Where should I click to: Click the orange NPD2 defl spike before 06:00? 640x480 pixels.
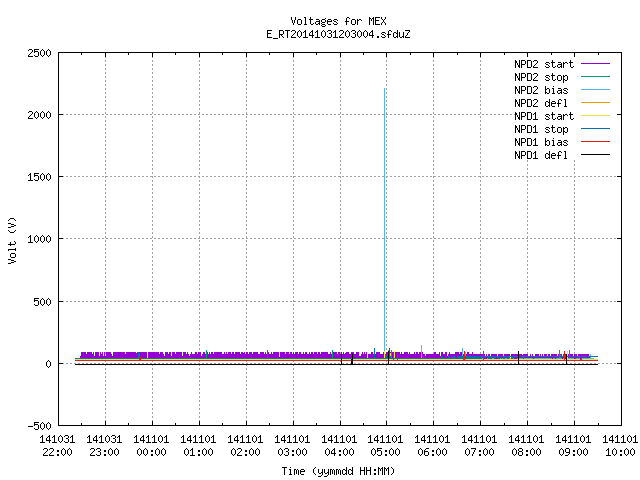pos(422,351)
